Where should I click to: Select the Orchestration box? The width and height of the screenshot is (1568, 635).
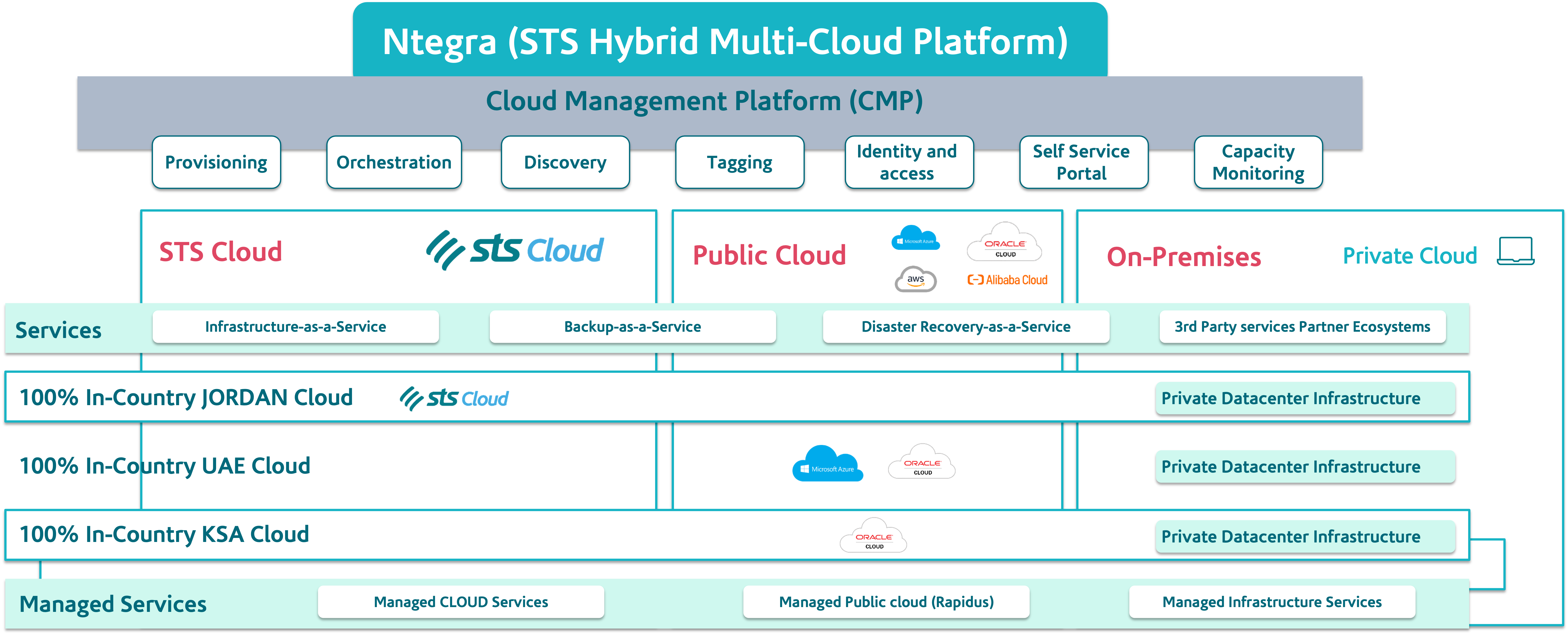click(x=394, y=162)
